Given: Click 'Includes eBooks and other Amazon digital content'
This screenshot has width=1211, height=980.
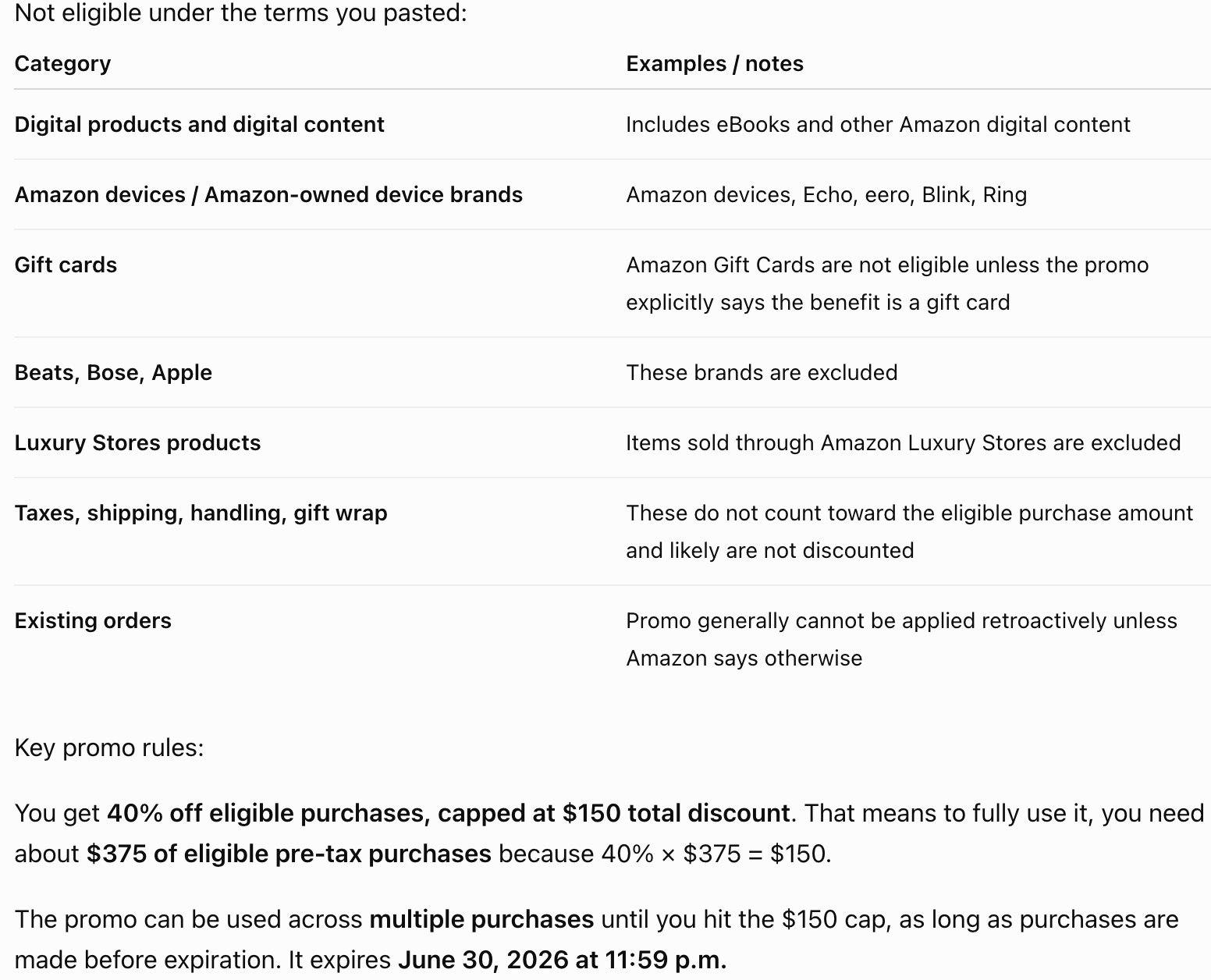Looking at the screenshot, I should (878, 125).
